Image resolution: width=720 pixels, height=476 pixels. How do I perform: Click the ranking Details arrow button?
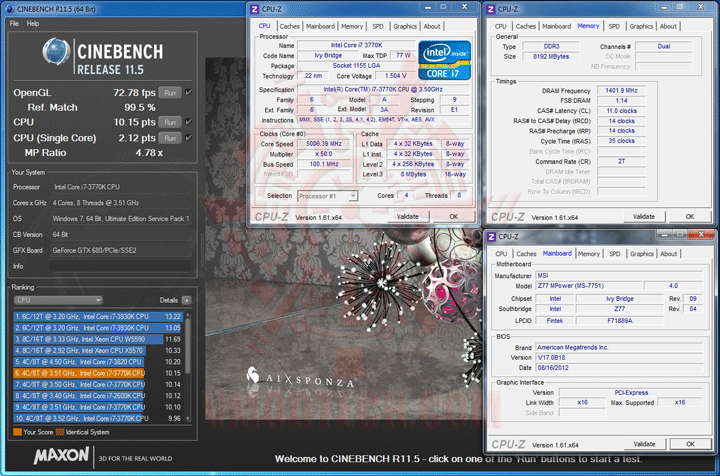[x=186, y=300]
